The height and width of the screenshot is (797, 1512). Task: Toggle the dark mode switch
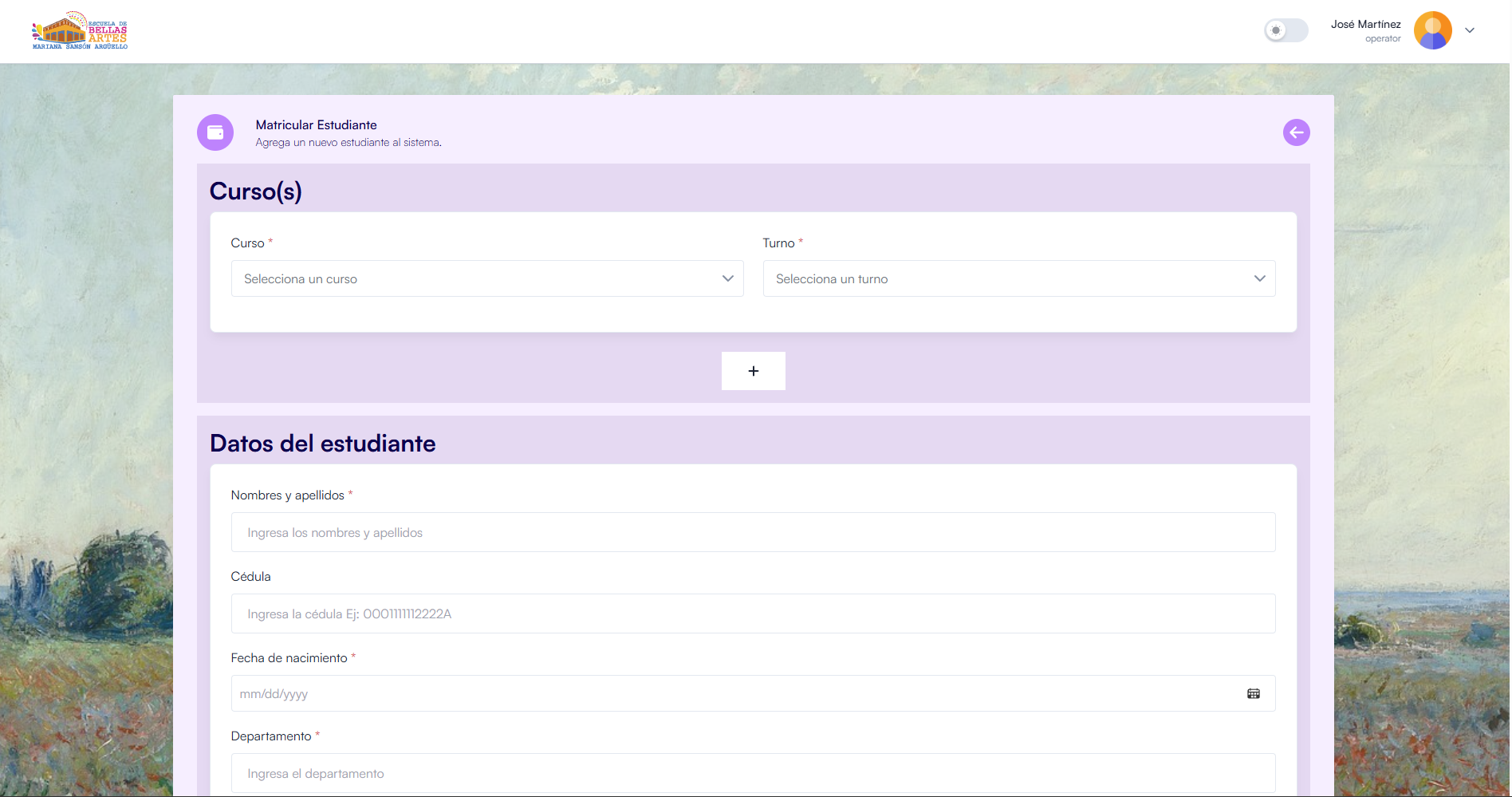tap(1286, 30)
